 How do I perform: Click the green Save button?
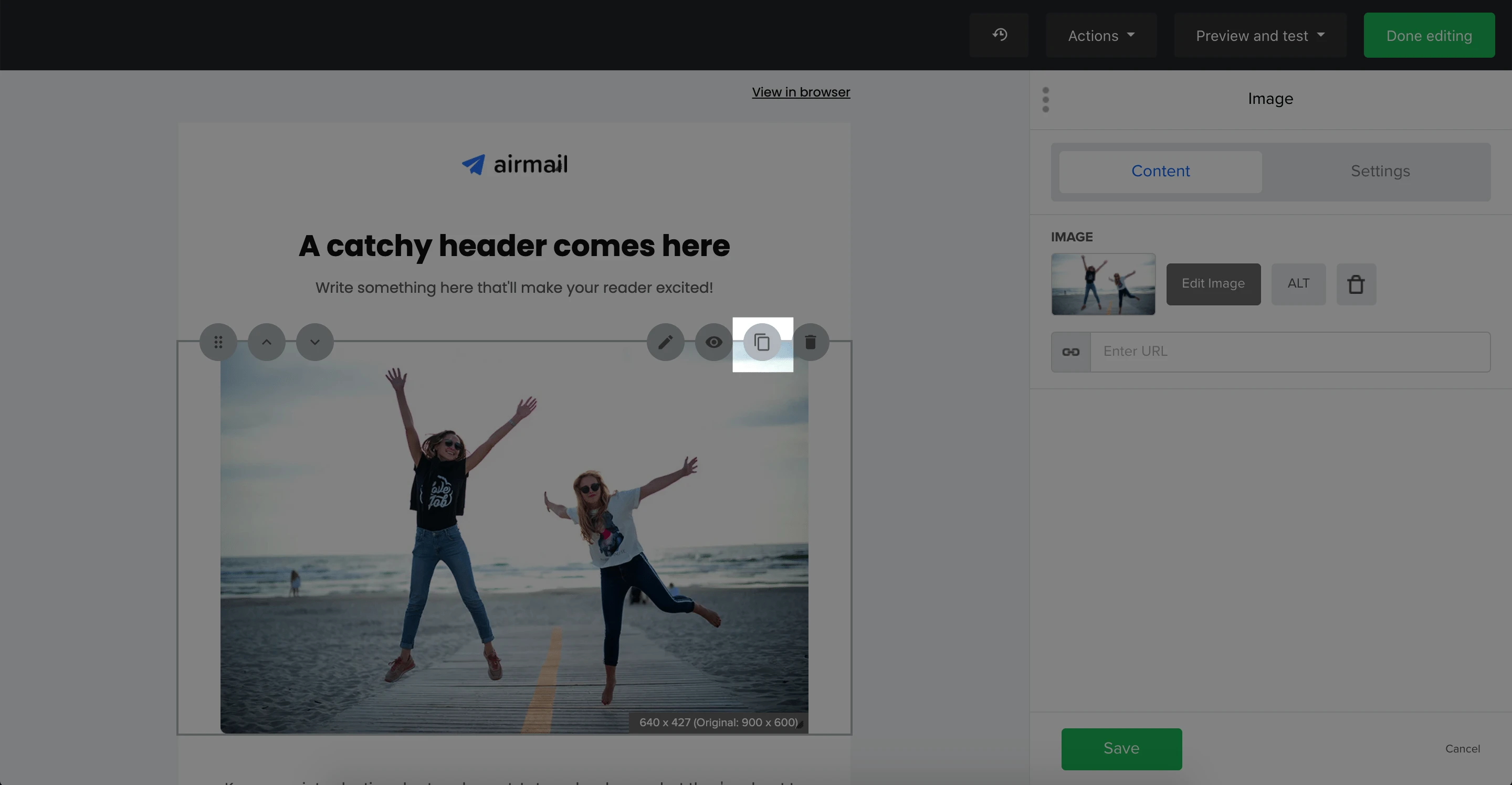pyautogui.click(x=1121, y=749)
